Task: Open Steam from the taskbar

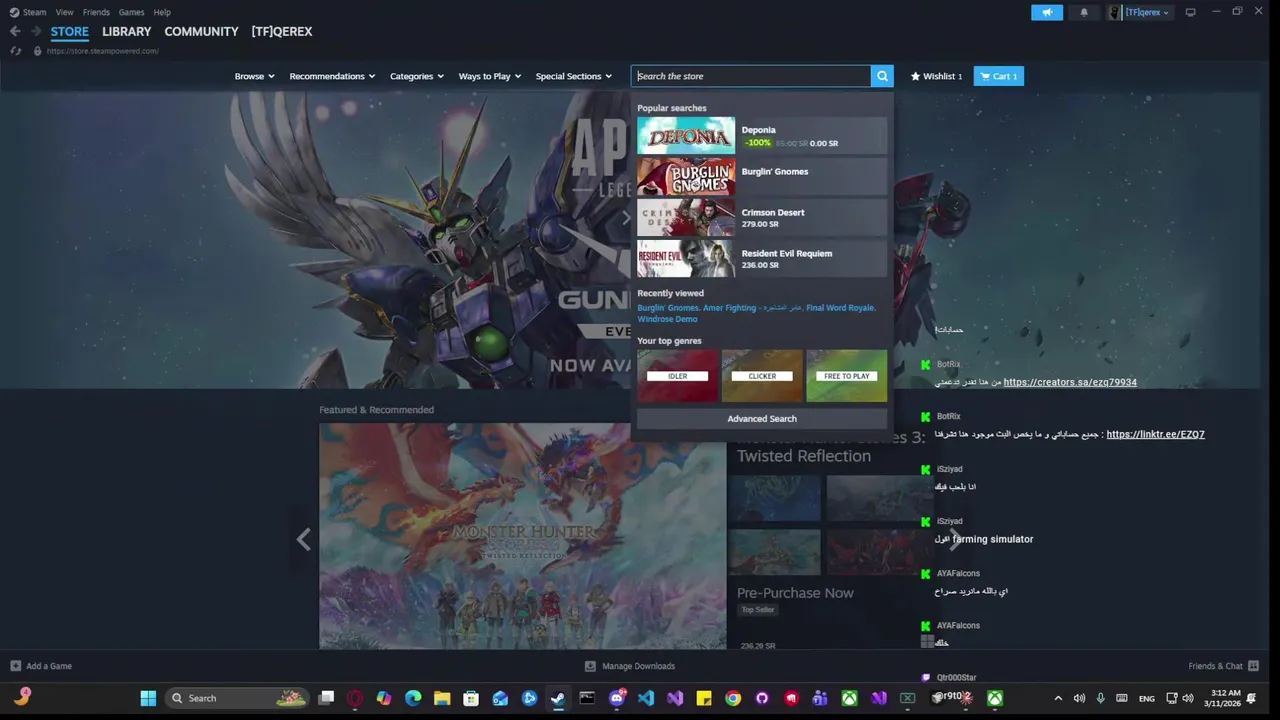Action: 558,698
